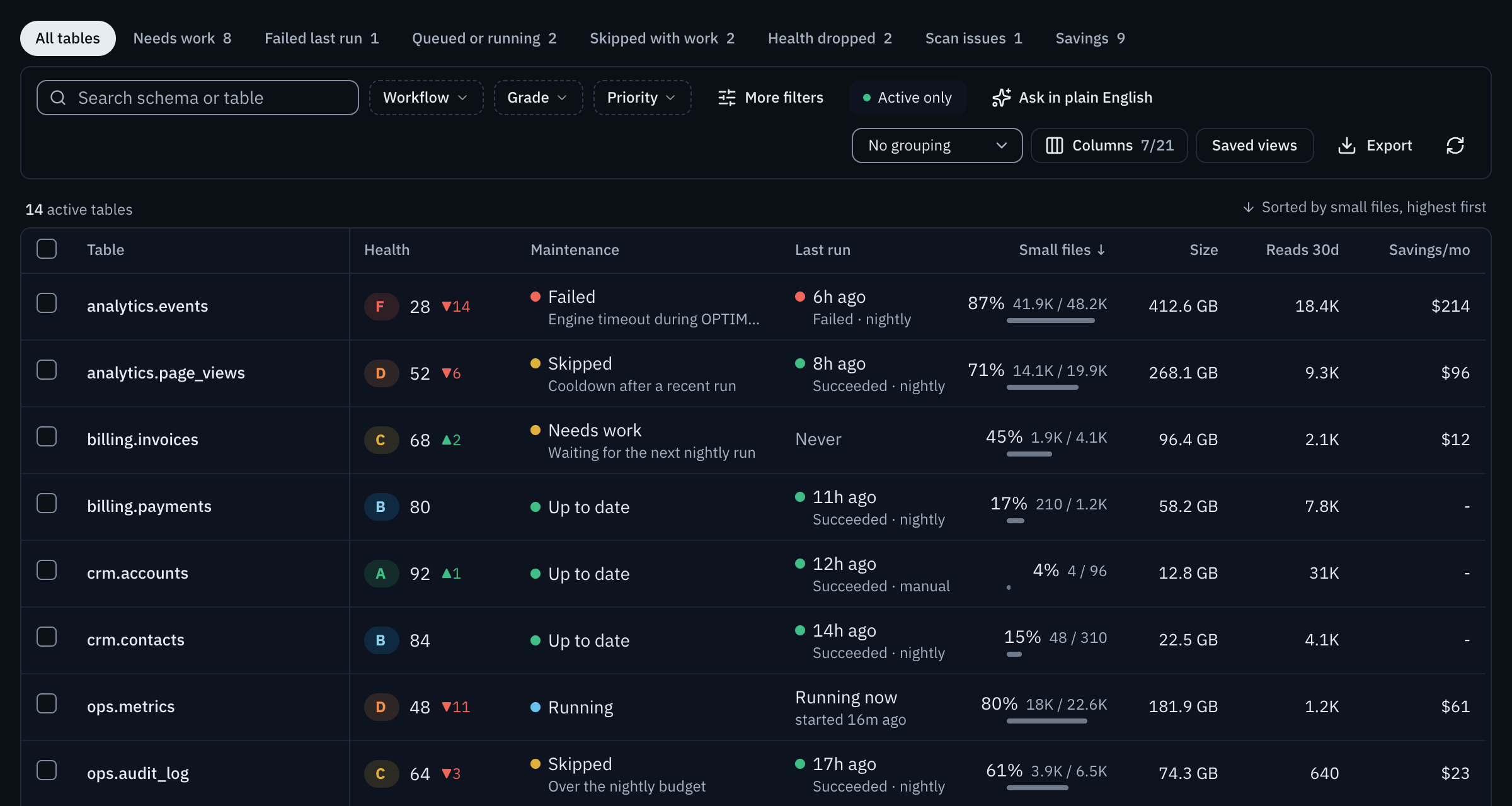Click the sparkle icon for plain English
This screenshot has height=806, width=1512.
tap(1001, 98)
